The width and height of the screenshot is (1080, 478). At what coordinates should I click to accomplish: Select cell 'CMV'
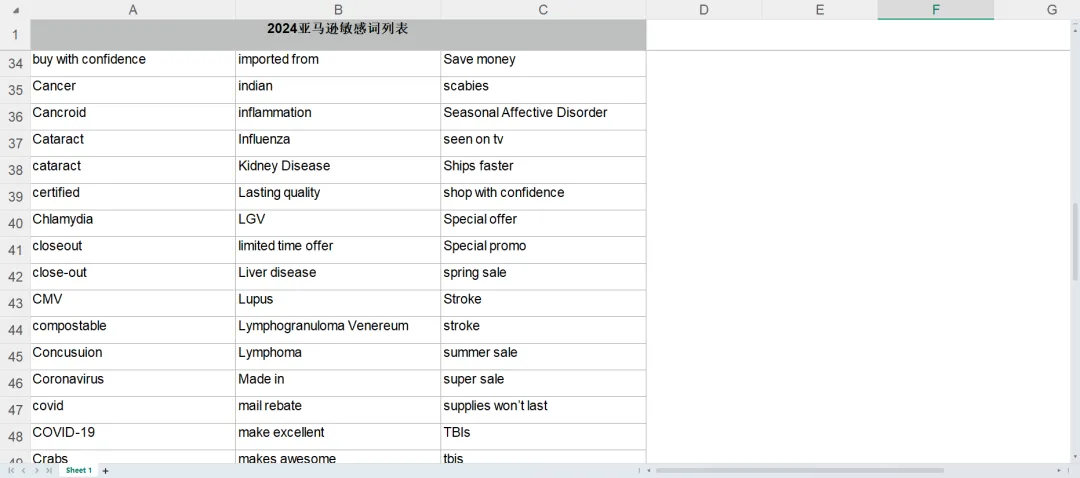133,304
